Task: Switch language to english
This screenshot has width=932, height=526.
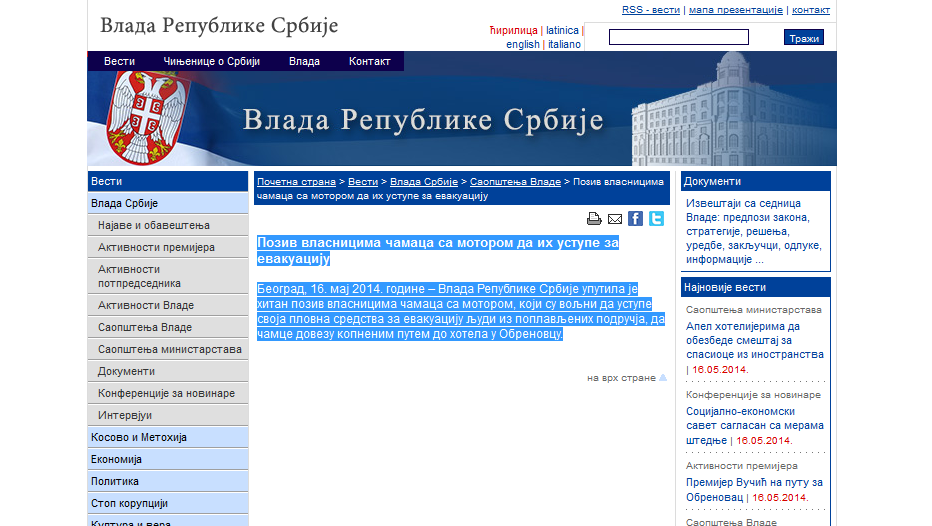Action: tap(522, 44)
